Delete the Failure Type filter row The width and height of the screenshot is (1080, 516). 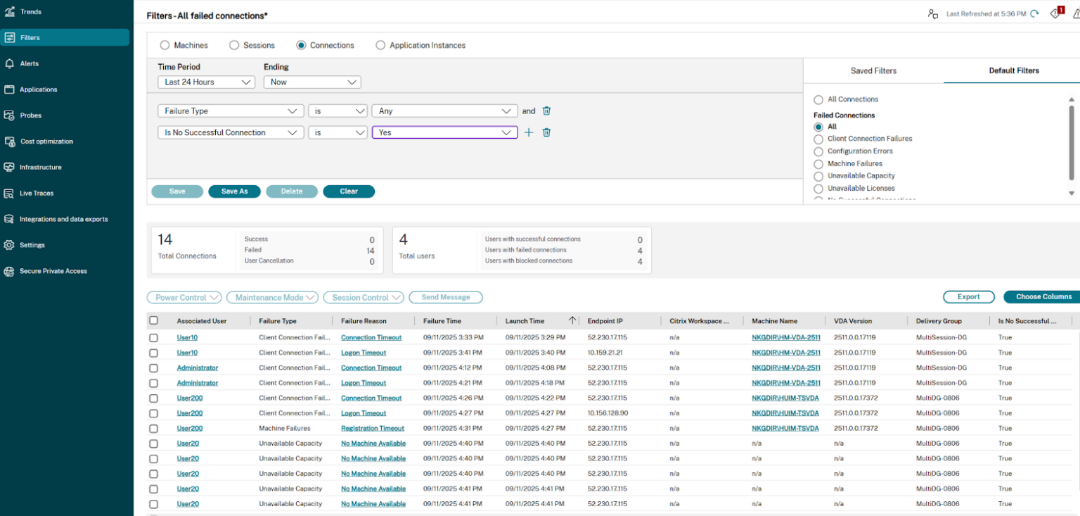click(546, 111)
